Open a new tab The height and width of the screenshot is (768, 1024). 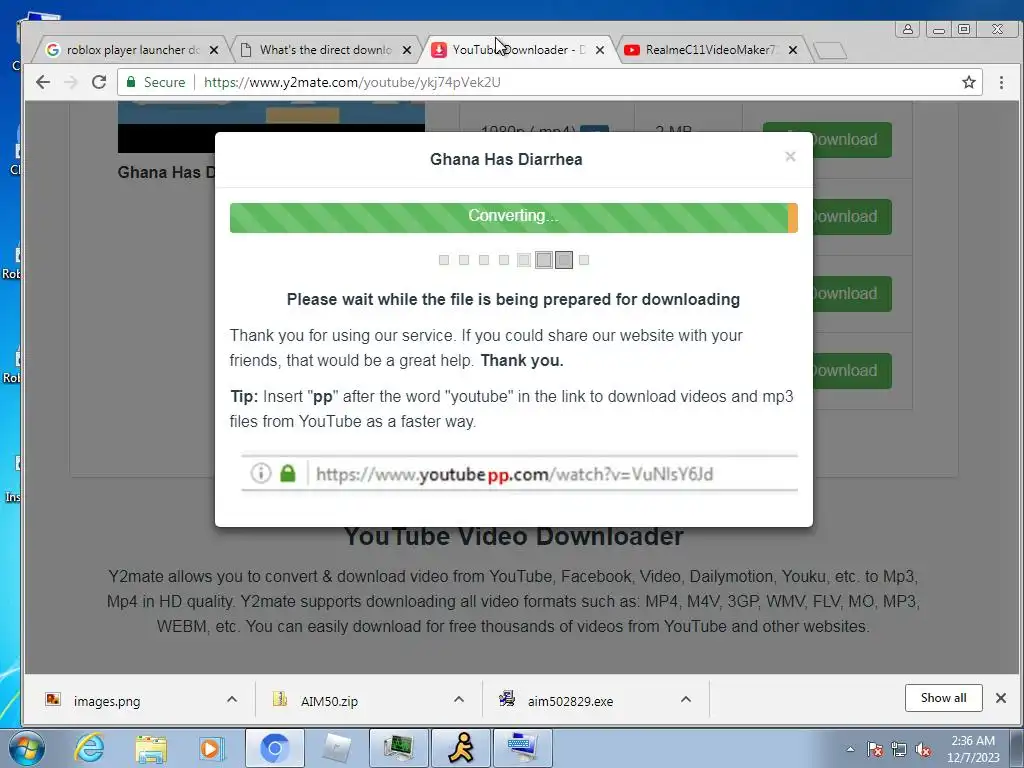click(830, 50)
